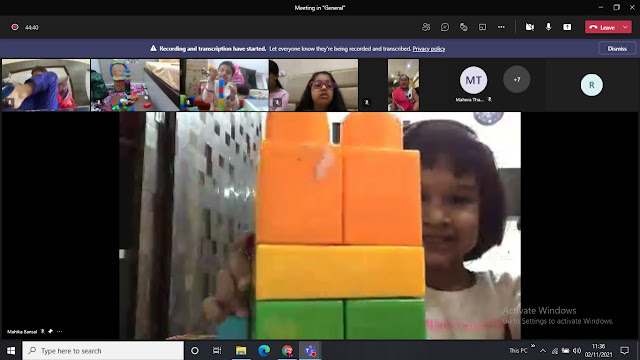
Task: Open volume icon in system tray
Action: coord(577,351)
